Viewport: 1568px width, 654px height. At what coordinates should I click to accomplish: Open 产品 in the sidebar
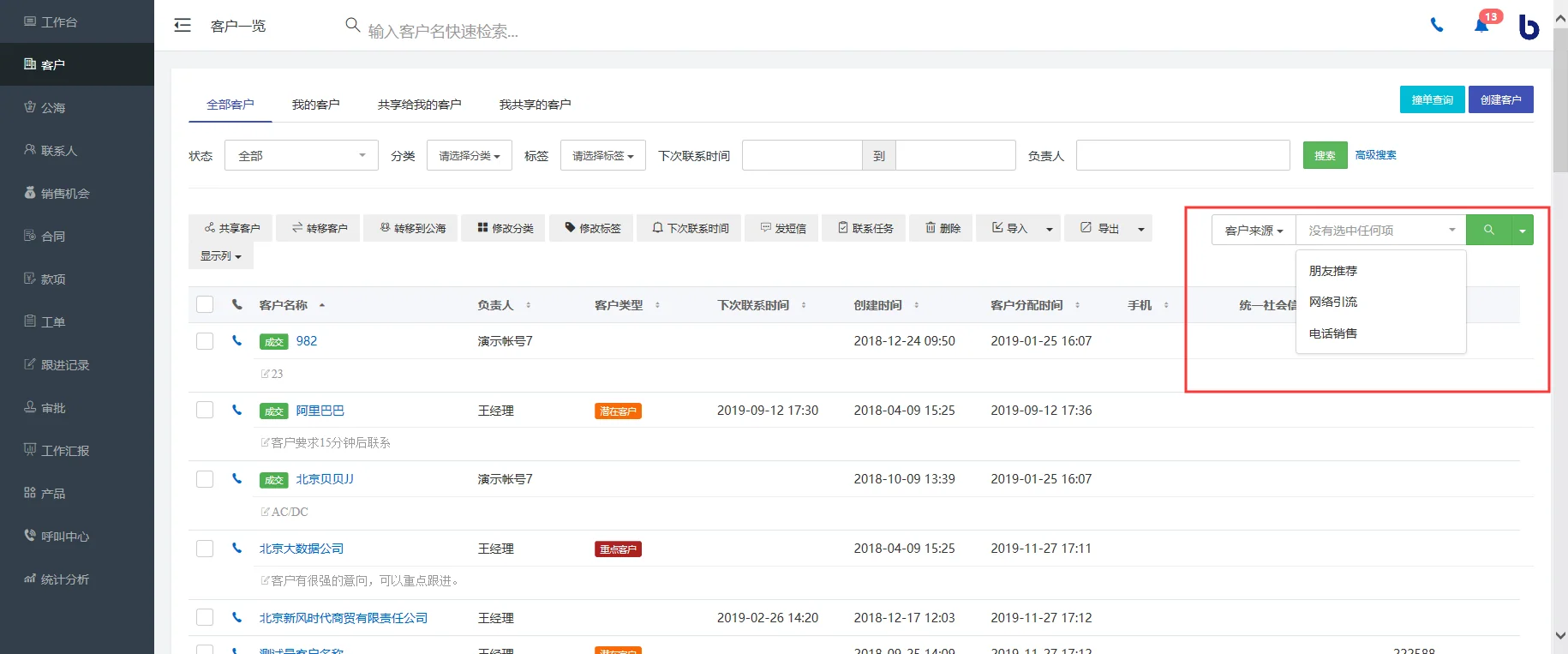(77, 493)
